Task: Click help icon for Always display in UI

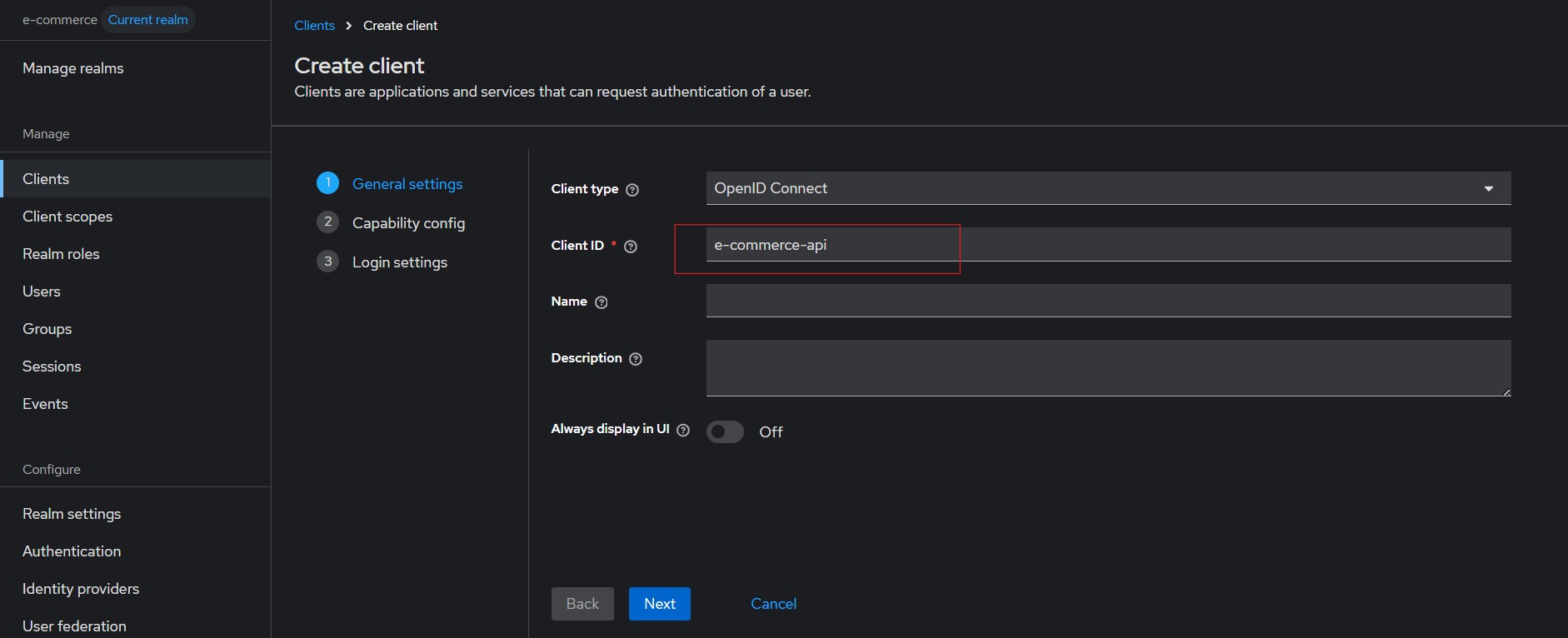Action: pyautogui.click(x=683, y=431)
